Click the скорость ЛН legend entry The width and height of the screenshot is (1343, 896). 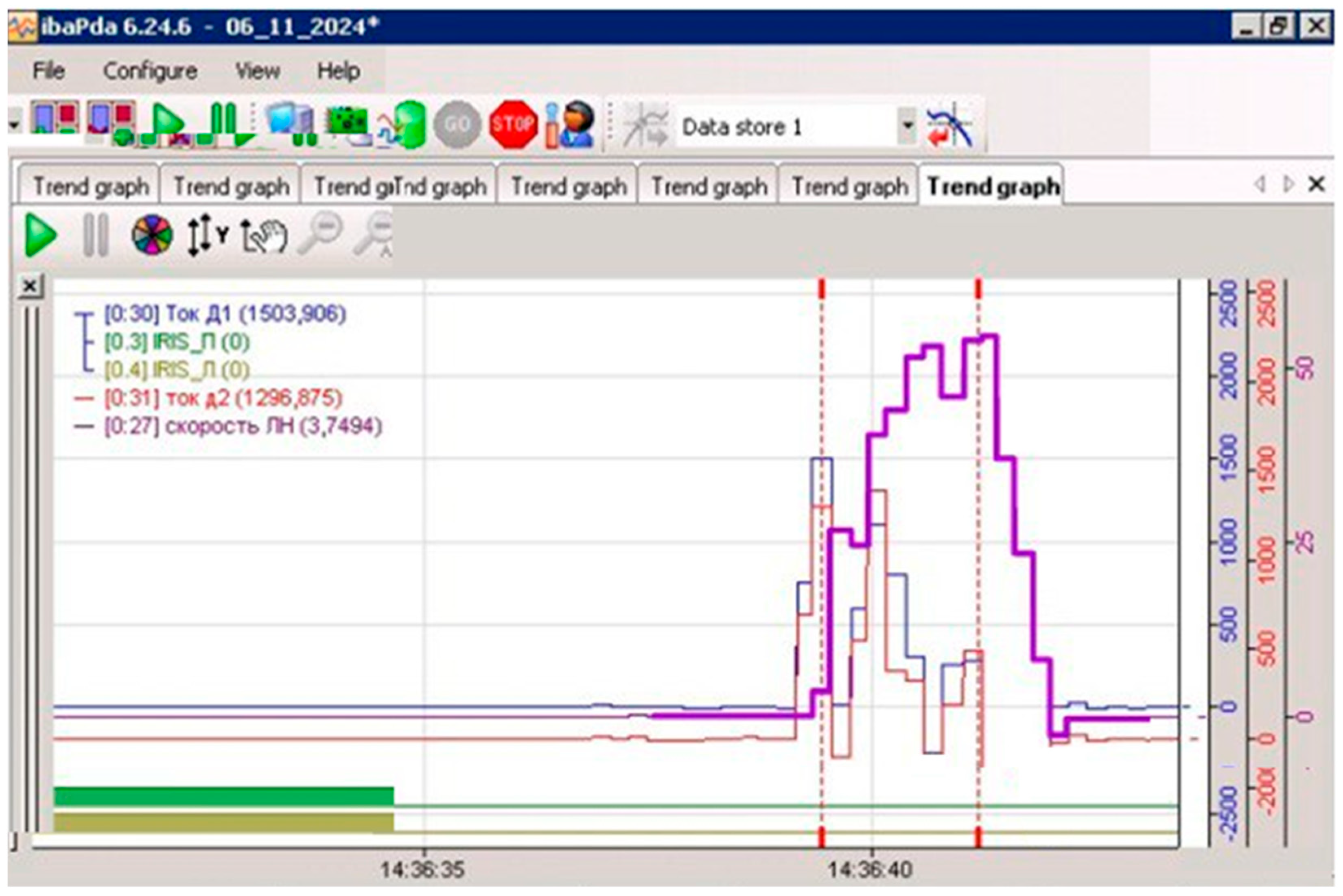point(243,426)
